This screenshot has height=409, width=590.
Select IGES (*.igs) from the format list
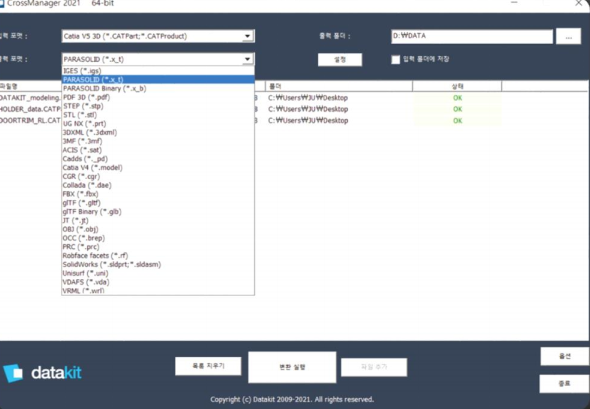coord(158,71)
